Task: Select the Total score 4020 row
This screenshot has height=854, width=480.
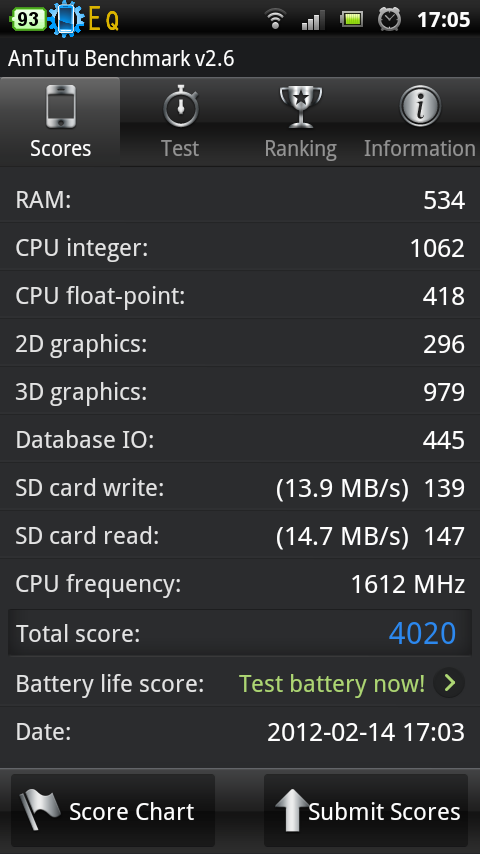Action: pos(240,632)
